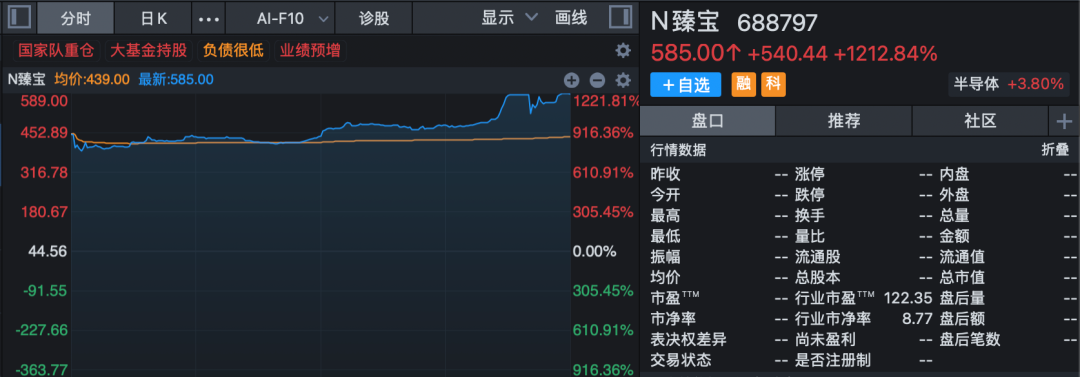Click the 最新:585.00 legend label
The height and width of the screenshot is (377, 1080).
(176, 79)
